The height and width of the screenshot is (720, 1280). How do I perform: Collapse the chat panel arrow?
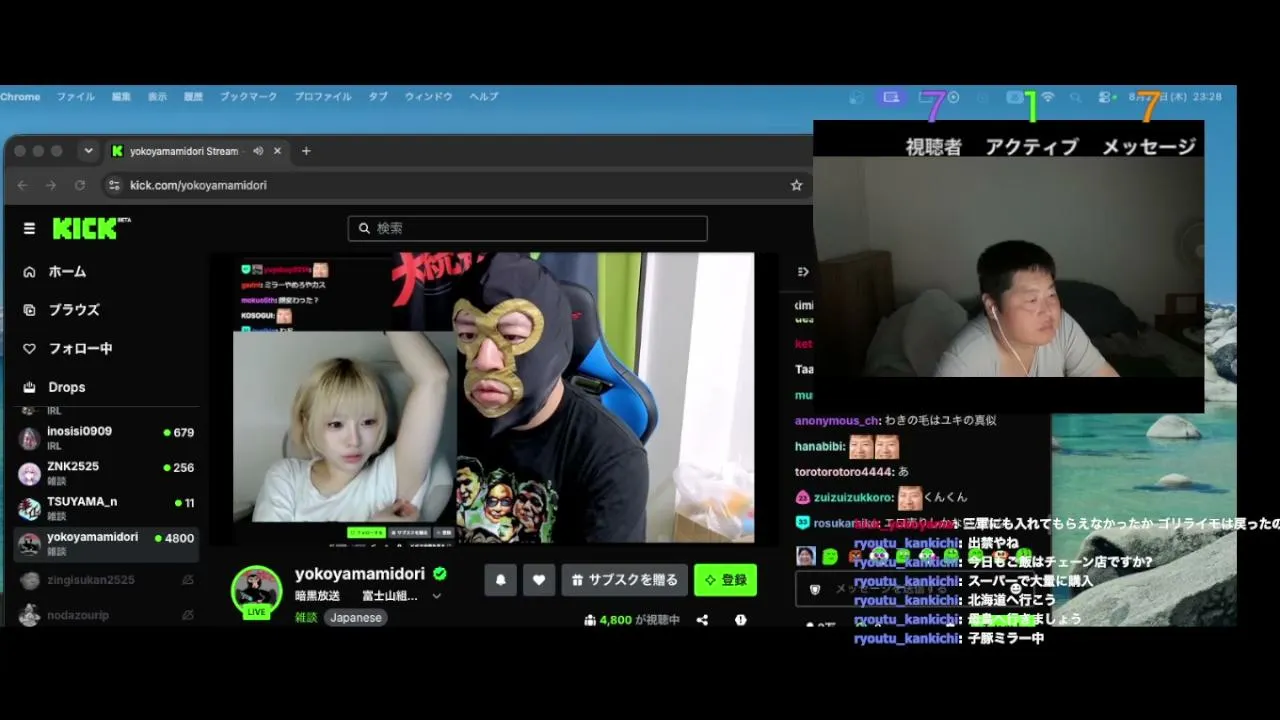802,272
